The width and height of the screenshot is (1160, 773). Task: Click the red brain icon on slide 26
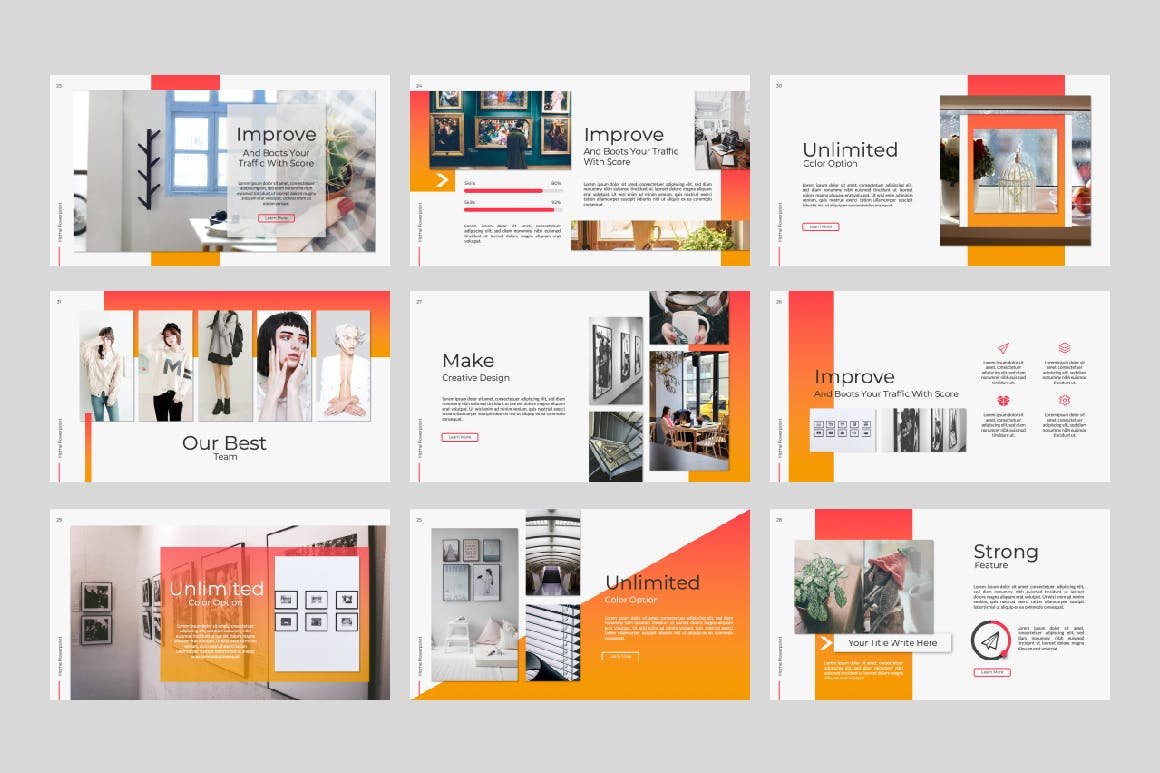(x=1003, y=400)
